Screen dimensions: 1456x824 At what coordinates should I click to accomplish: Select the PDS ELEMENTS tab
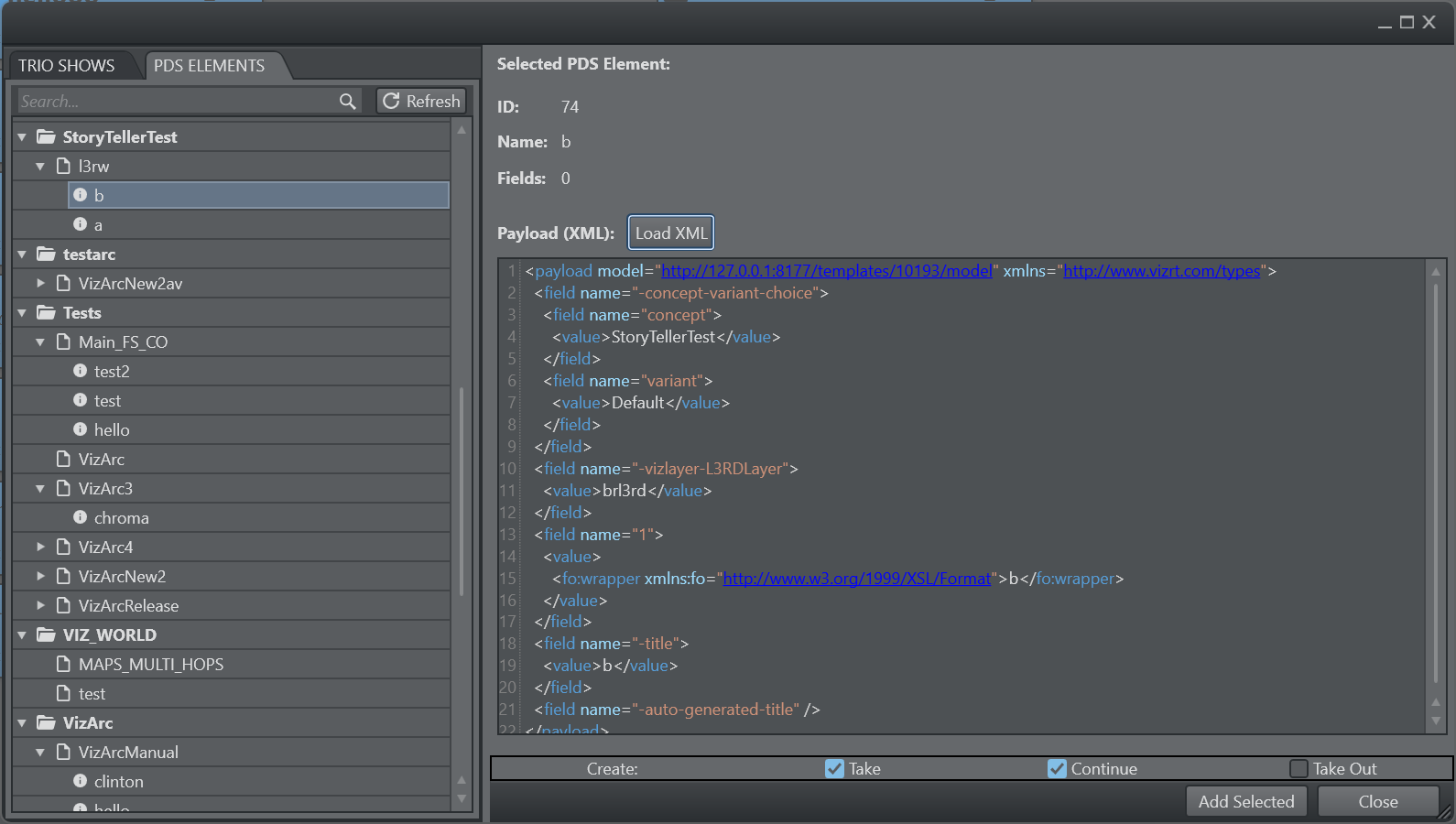[209, 66]
